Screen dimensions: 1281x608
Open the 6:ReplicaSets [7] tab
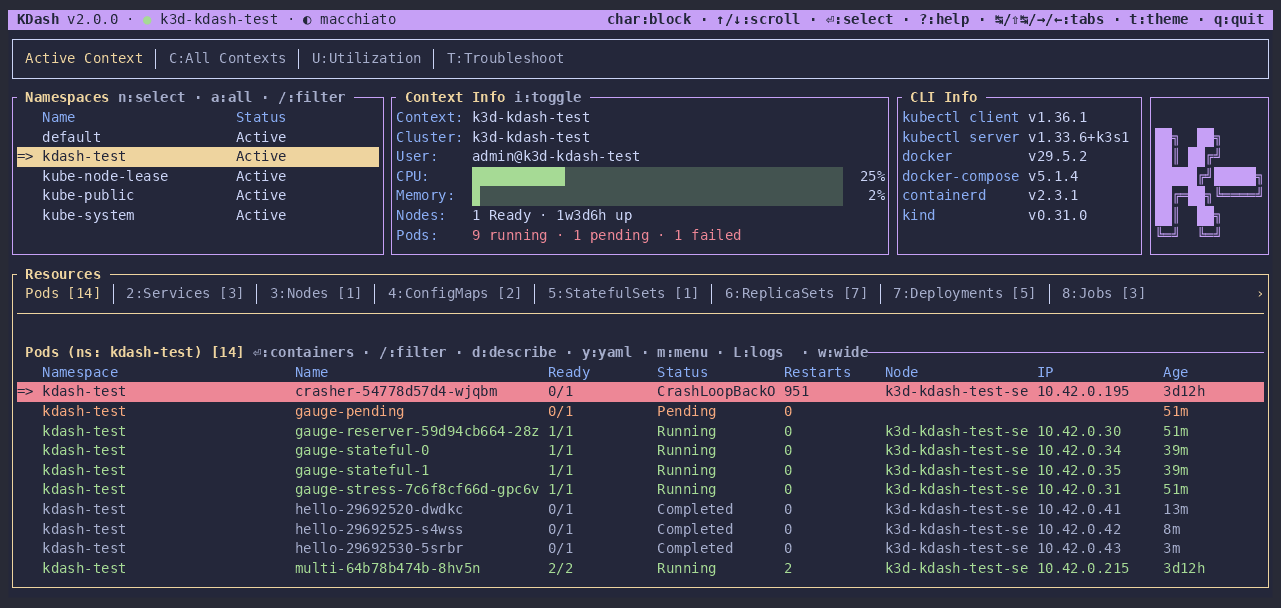point(796,294)
